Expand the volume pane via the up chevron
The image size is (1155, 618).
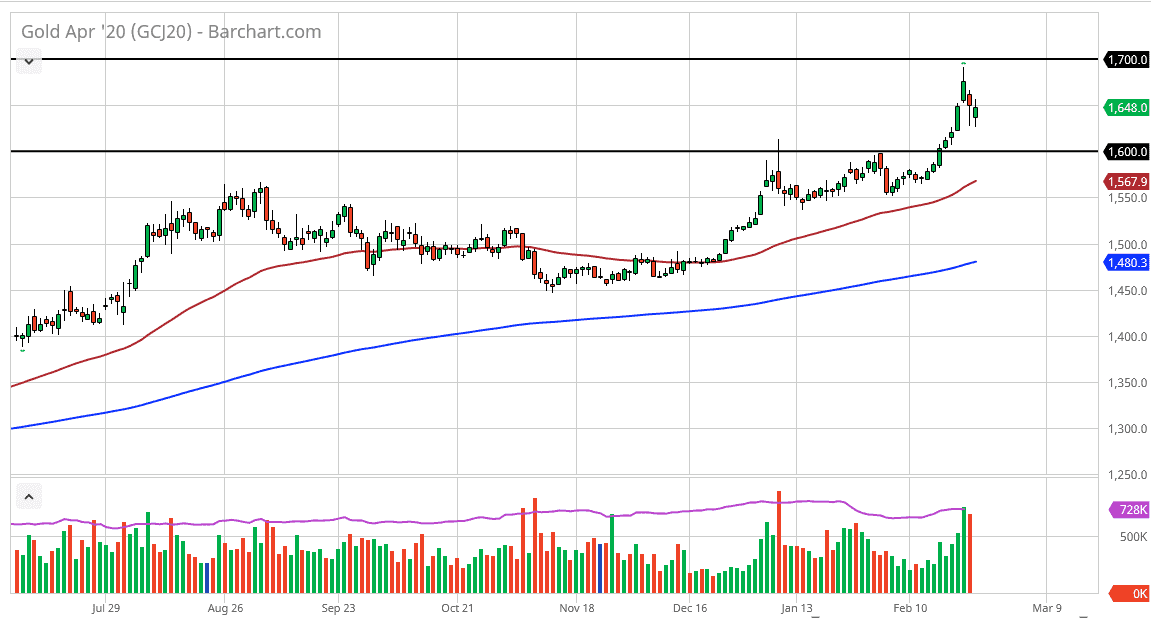click(29, 496)
